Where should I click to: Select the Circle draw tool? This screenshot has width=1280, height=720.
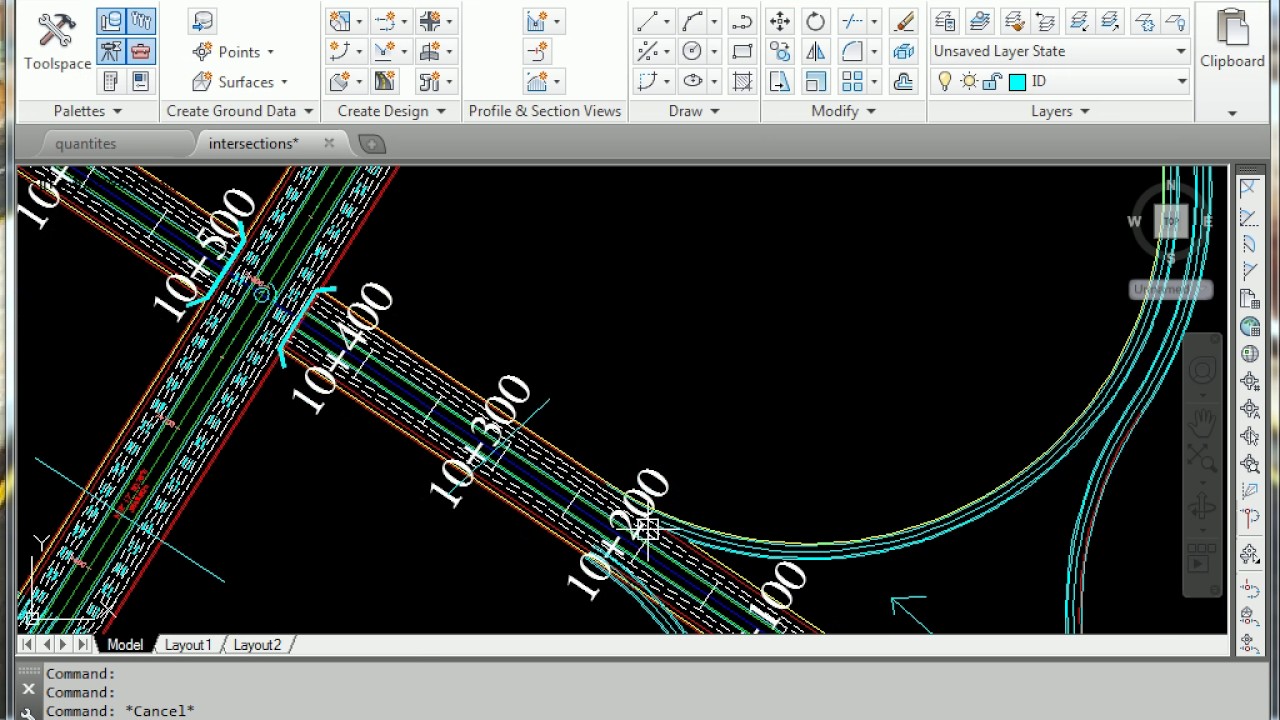tap(692, 51)
